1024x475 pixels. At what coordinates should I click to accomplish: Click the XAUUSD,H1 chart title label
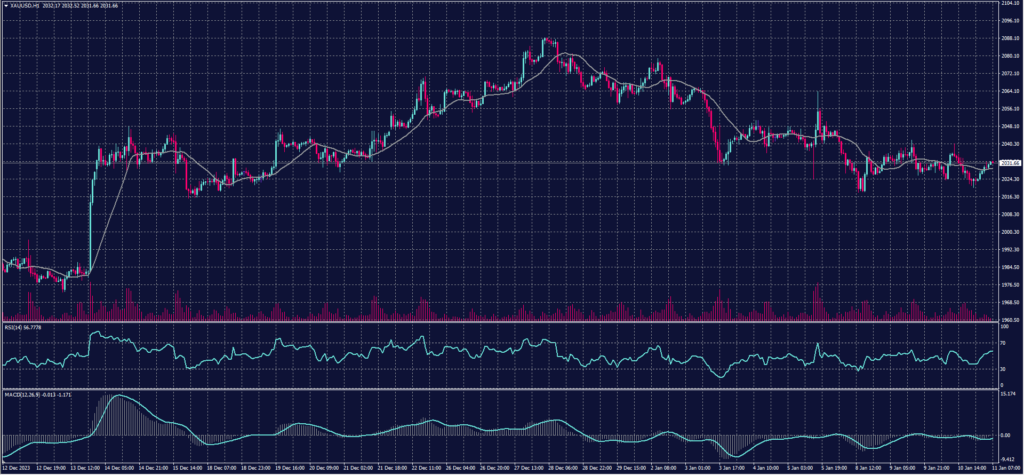(24, 5)
